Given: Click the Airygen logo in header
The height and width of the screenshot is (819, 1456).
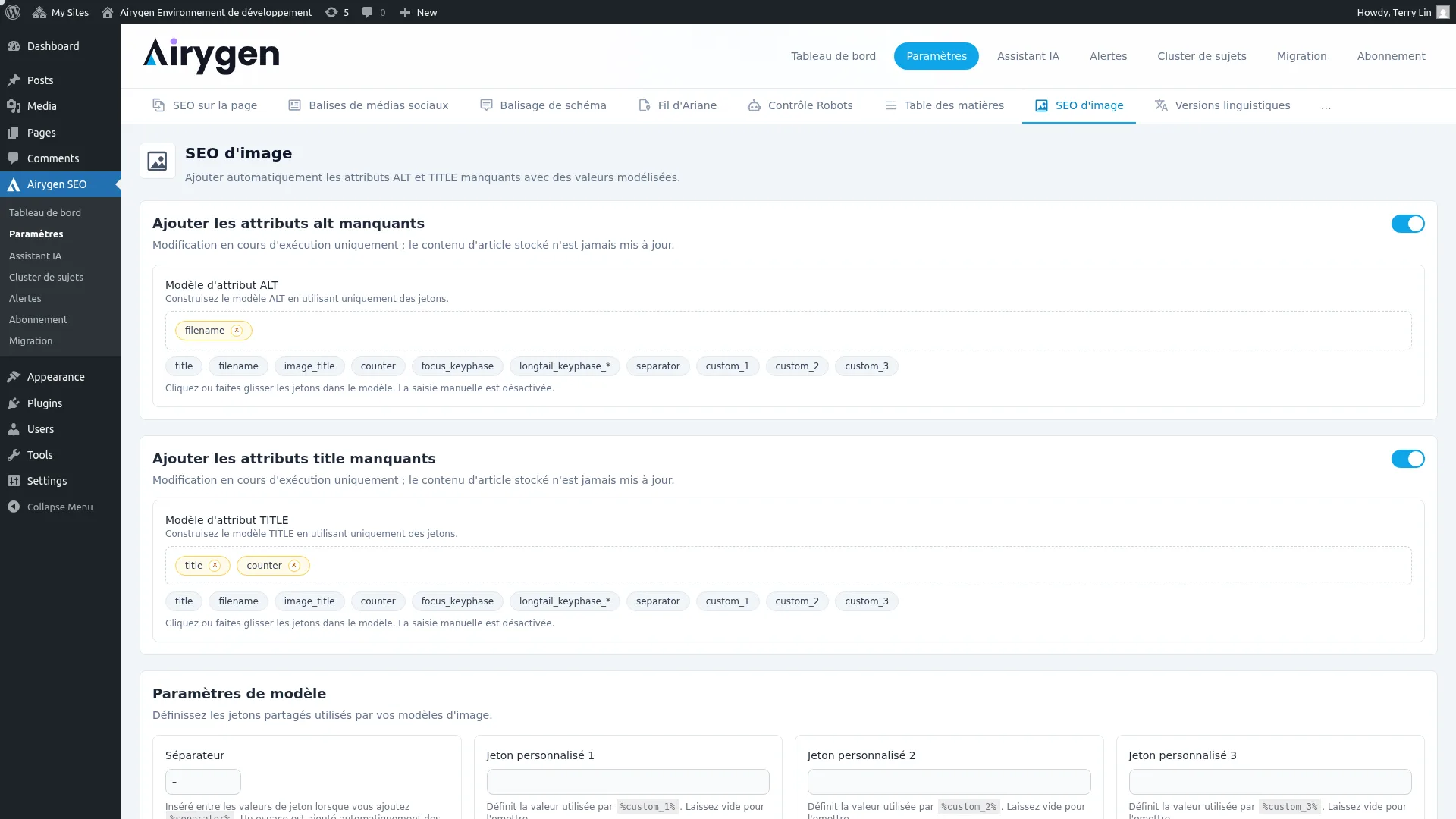Looking at the screenshot, I should point(211,55).
